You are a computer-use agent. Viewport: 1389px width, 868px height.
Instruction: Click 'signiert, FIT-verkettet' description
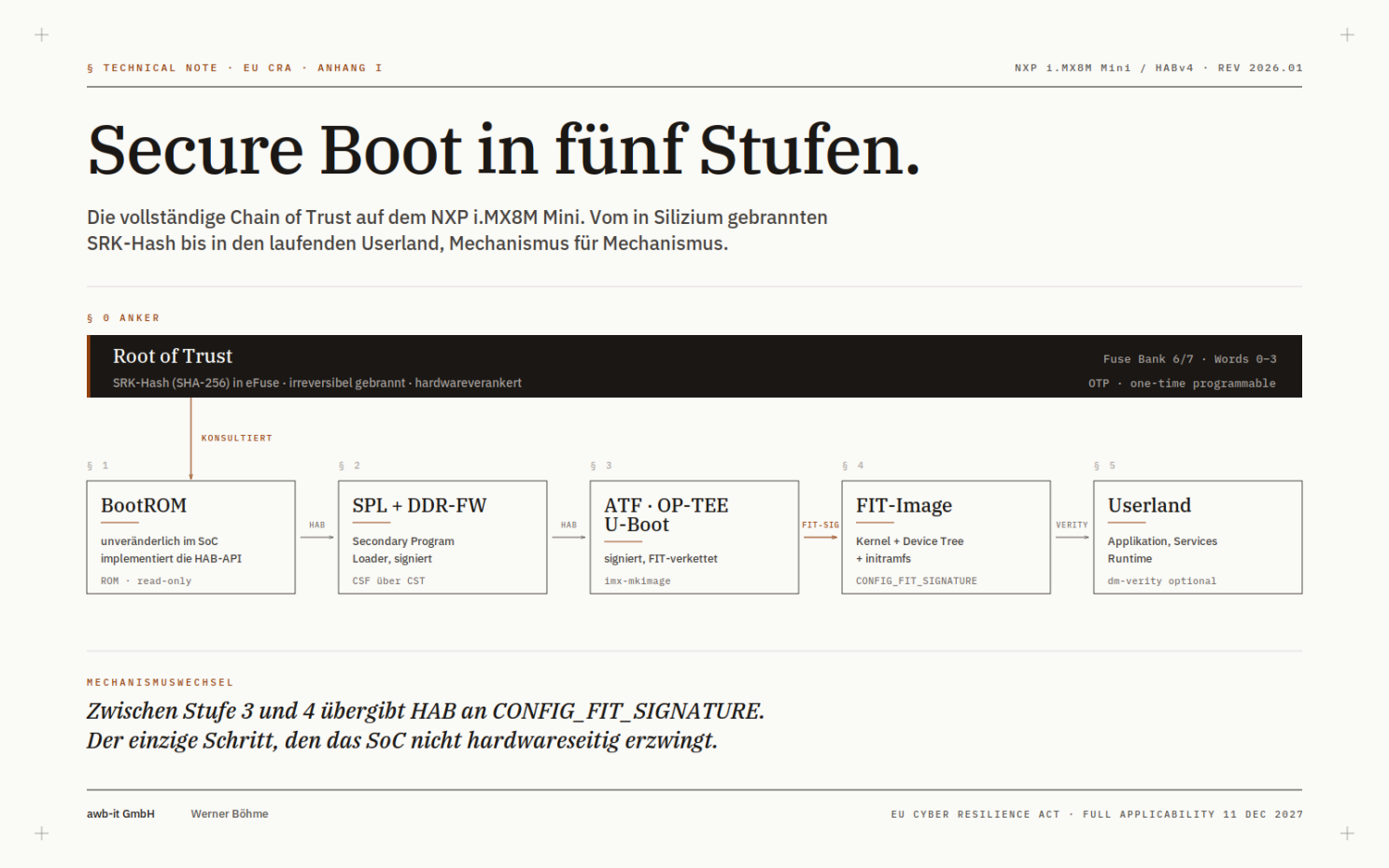661,558
